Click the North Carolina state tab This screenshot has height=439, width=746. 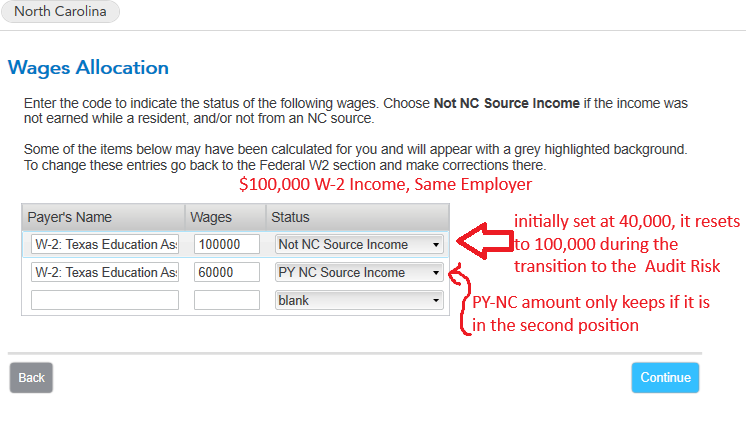(x=60, y=12)
